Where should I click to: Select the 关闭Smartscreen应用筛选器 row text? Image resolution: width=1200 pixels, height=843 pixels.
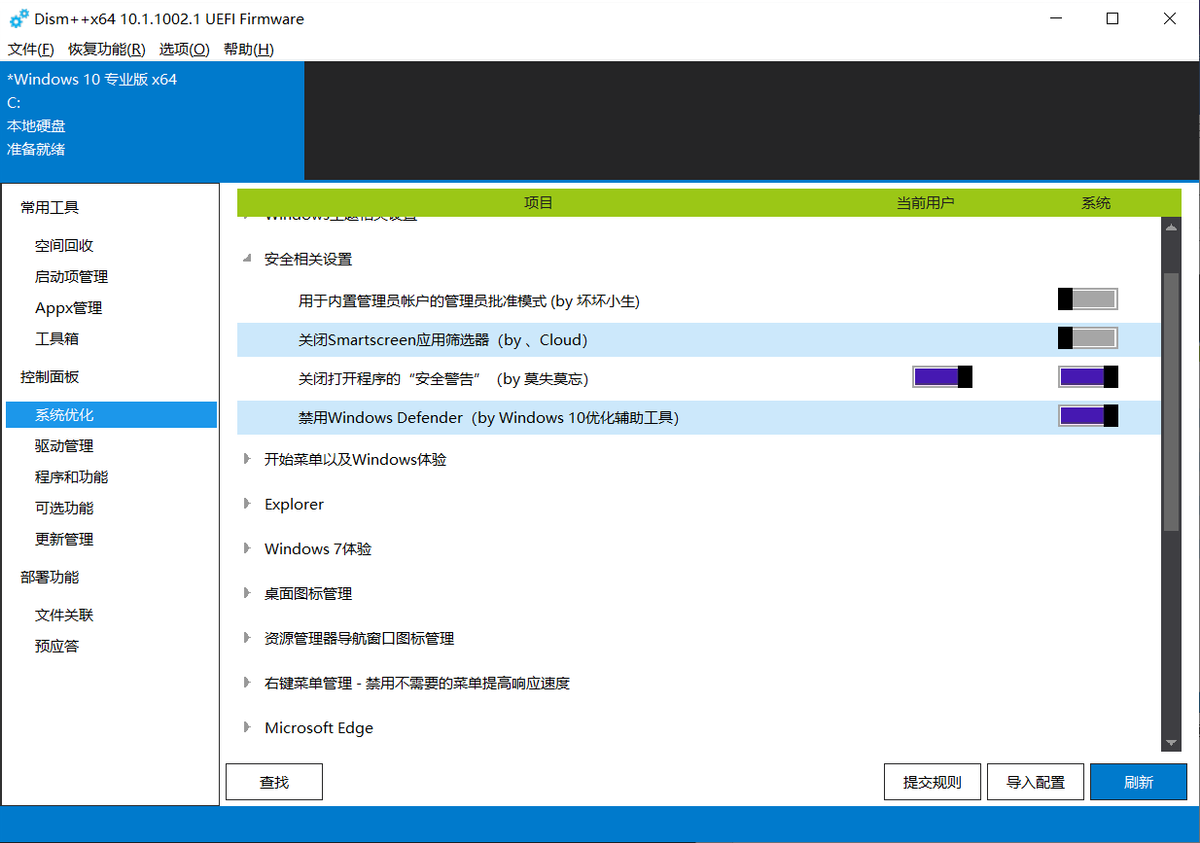(443, 340)
